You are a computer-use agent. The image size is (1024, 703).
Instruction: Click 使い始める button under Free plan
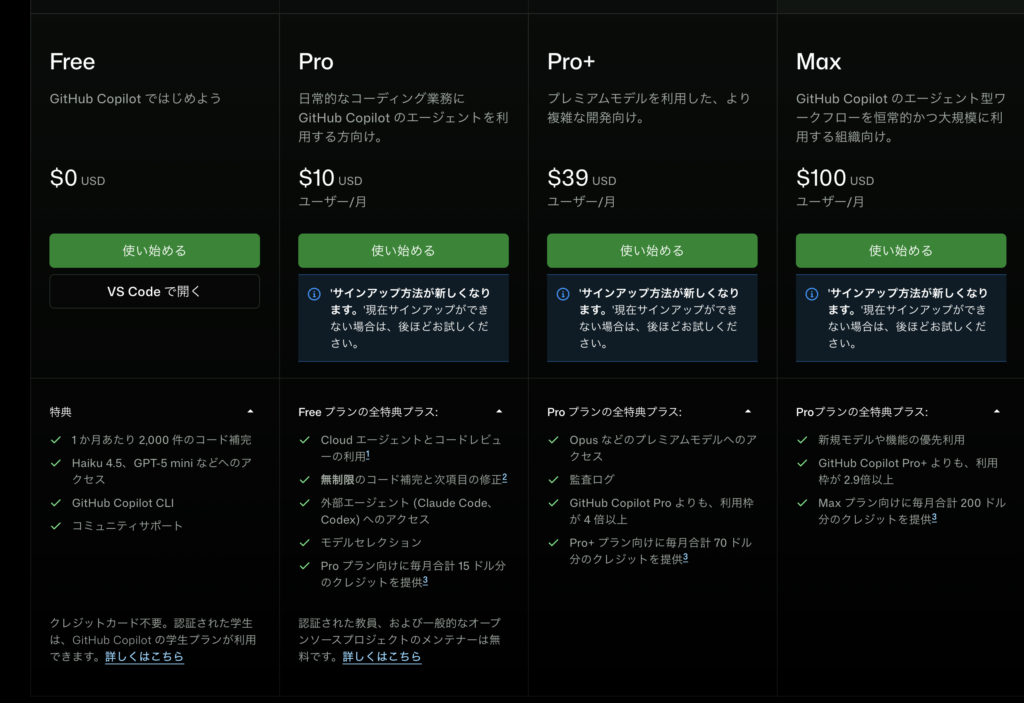pos(154,250)
